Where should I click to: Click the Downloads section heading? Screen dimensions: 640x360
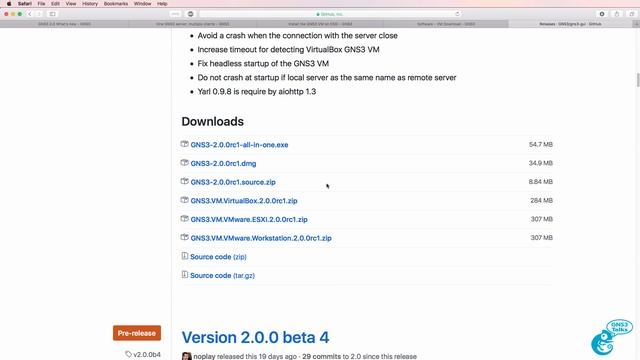point(213,122)
